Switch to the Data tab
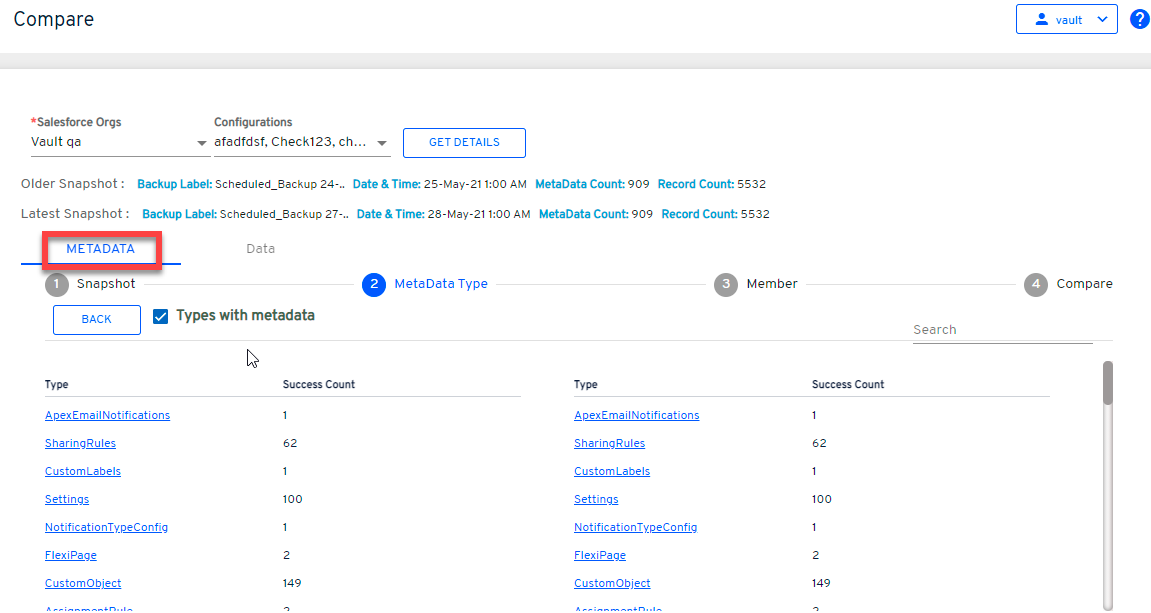The image size is (1151, 613). coord(260,249)
